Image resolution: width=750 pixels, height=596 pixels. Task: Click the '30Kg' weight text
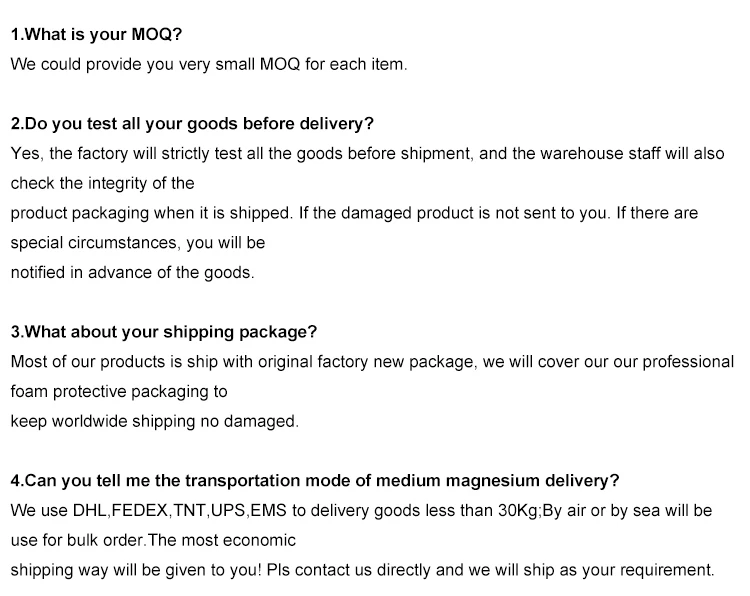(x=518, y=510)
